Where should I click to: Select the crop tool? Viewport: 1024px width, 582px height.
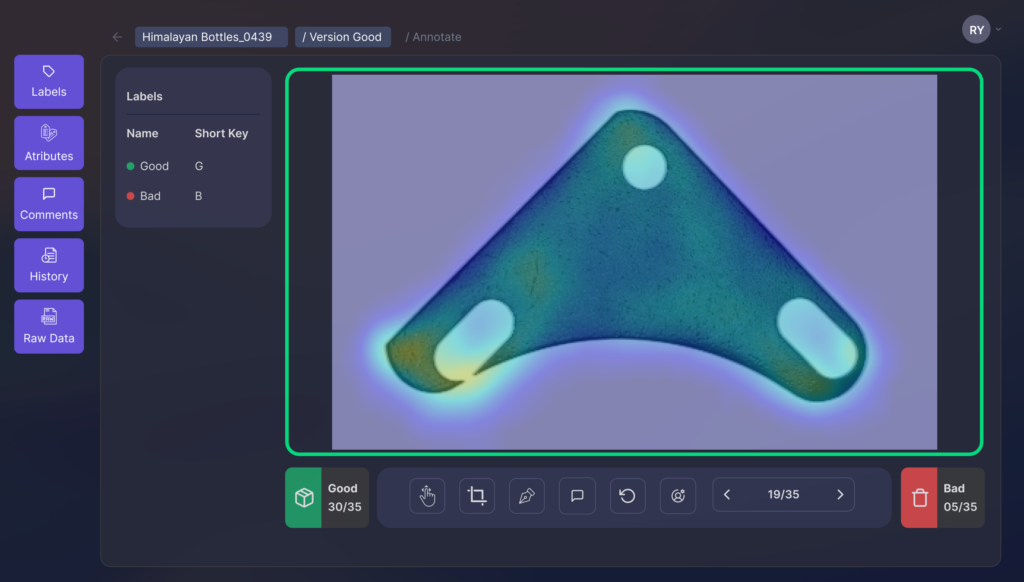point(477,496)
